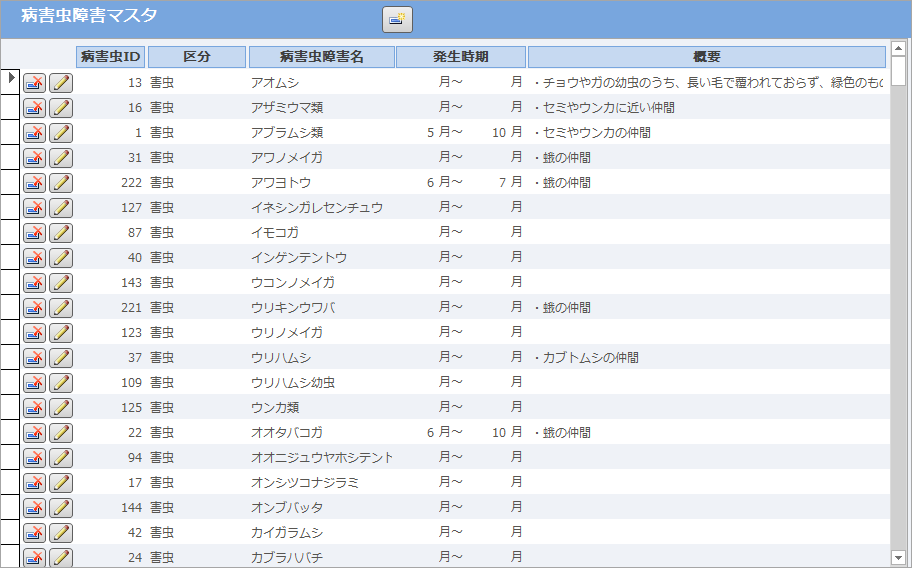Click the 病害虫障害名 column header
The height and width of the screenshot is (568, 912).
pos(321,57)
